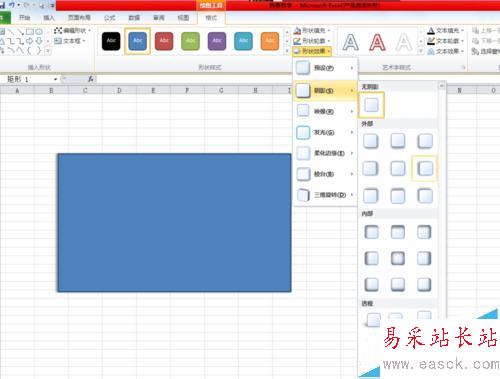
Task: Apply inner shadow inside diagonal bottom left
Action: click(371, 285)
